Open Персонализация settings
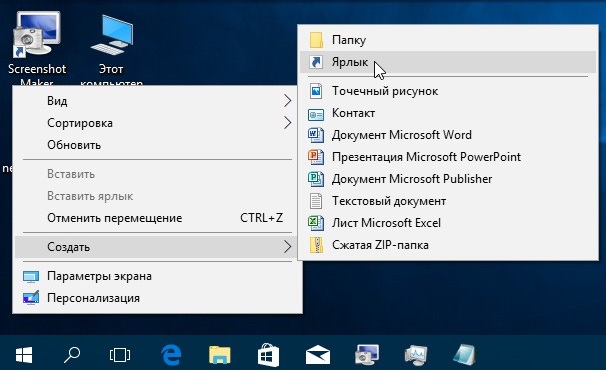The width and height of the screenshot is (606, 370). [x=157, y=298]
